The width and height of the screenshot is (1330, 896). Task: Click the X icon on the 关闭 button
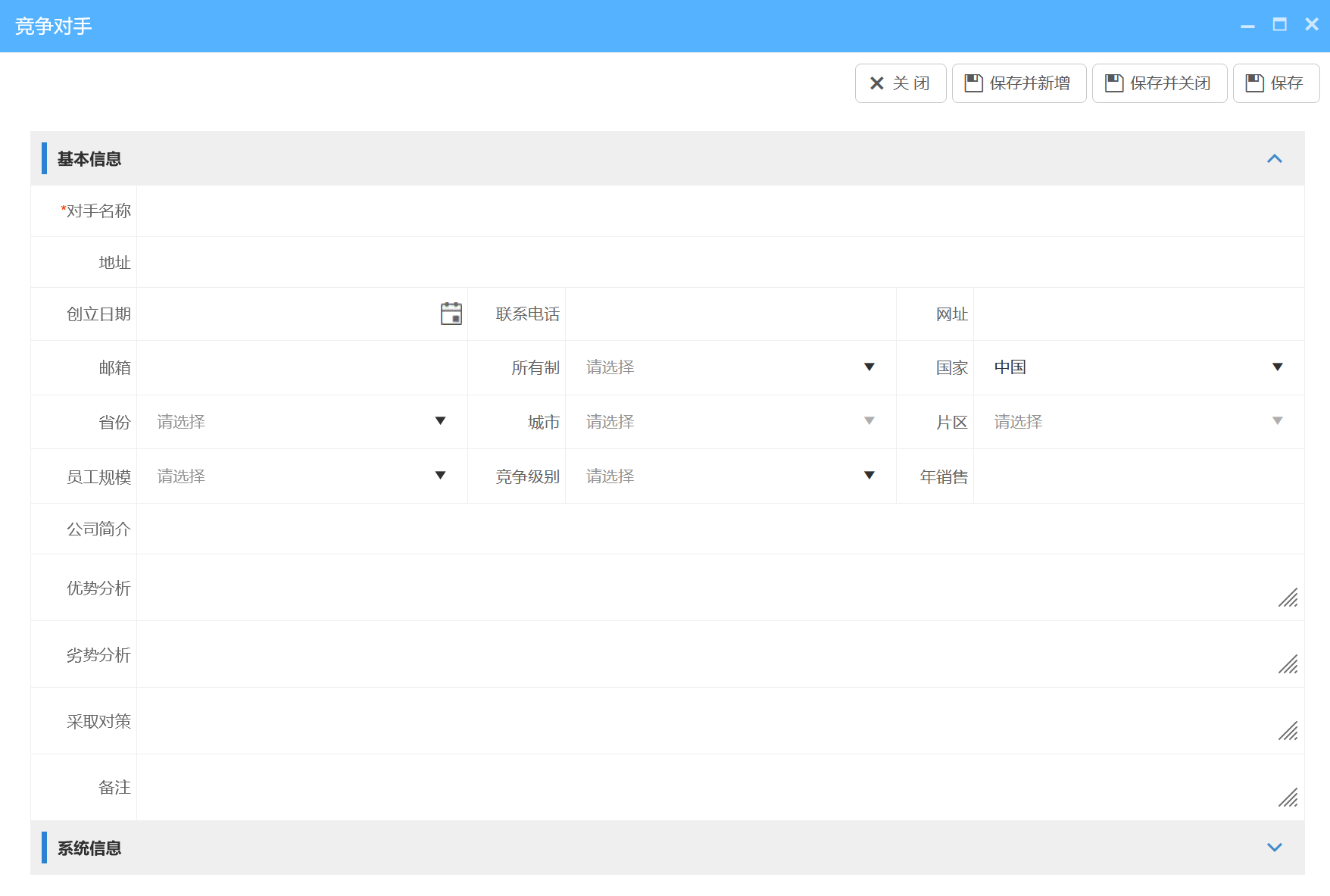click(876, 83)
